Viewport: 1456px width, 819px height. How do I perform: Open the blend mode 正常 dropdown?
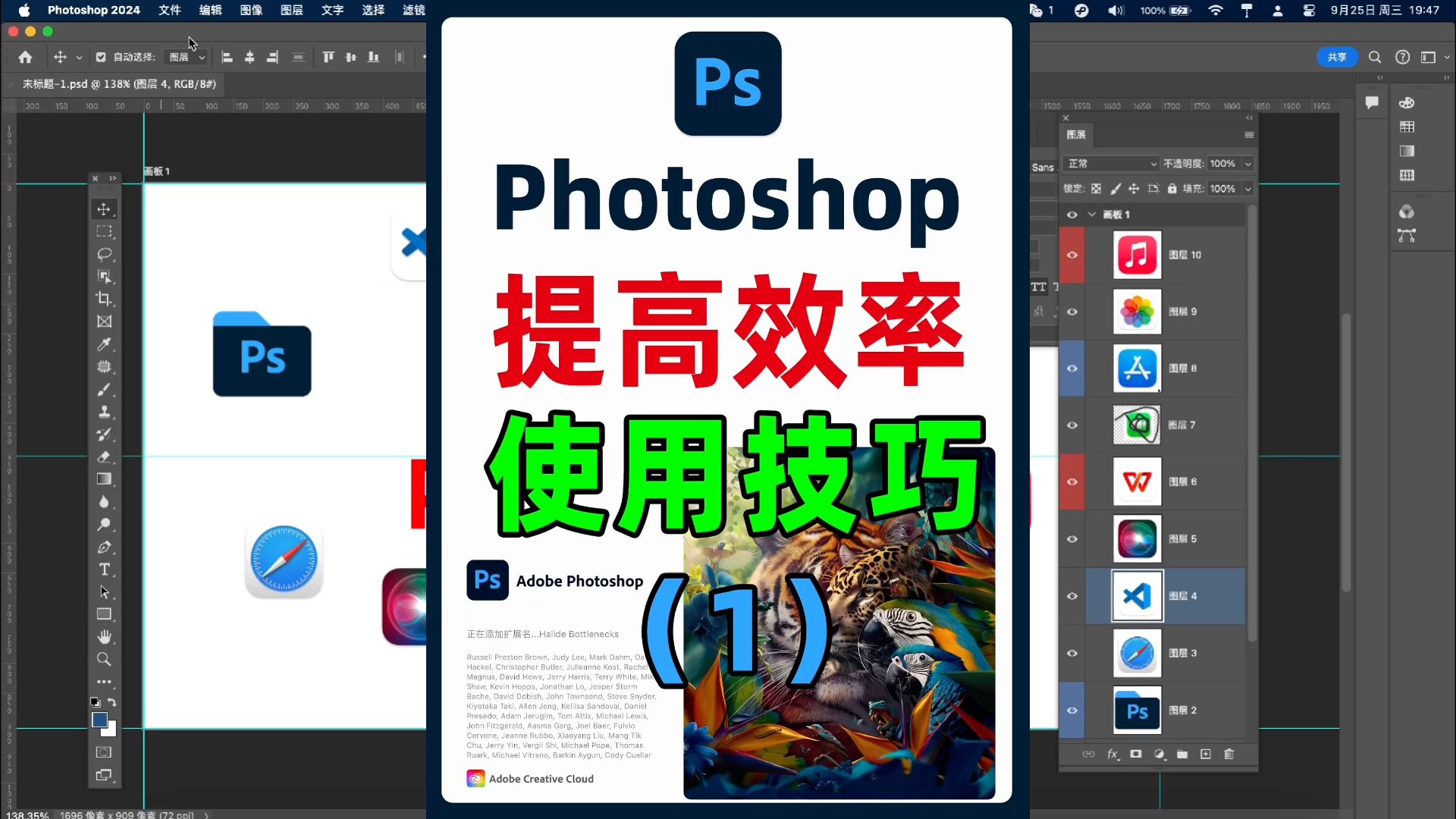pos(1112,164)
